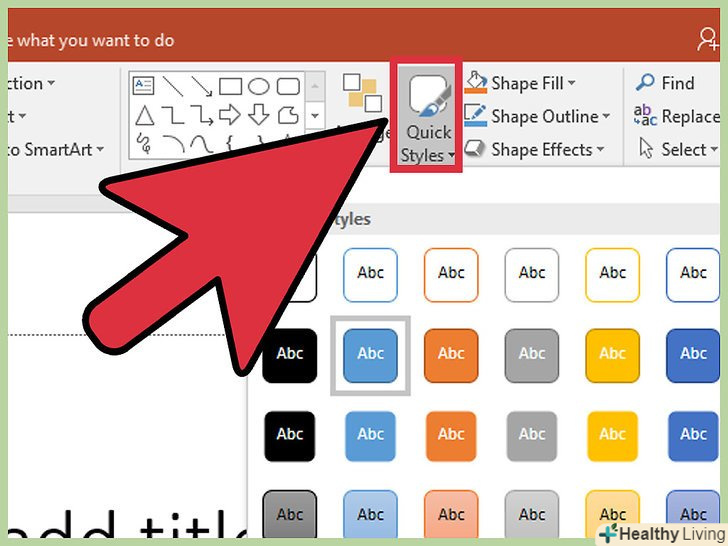This screenshot has height=546, width=728.
Task: Select the Text Box shape
Action: point(143,86)
